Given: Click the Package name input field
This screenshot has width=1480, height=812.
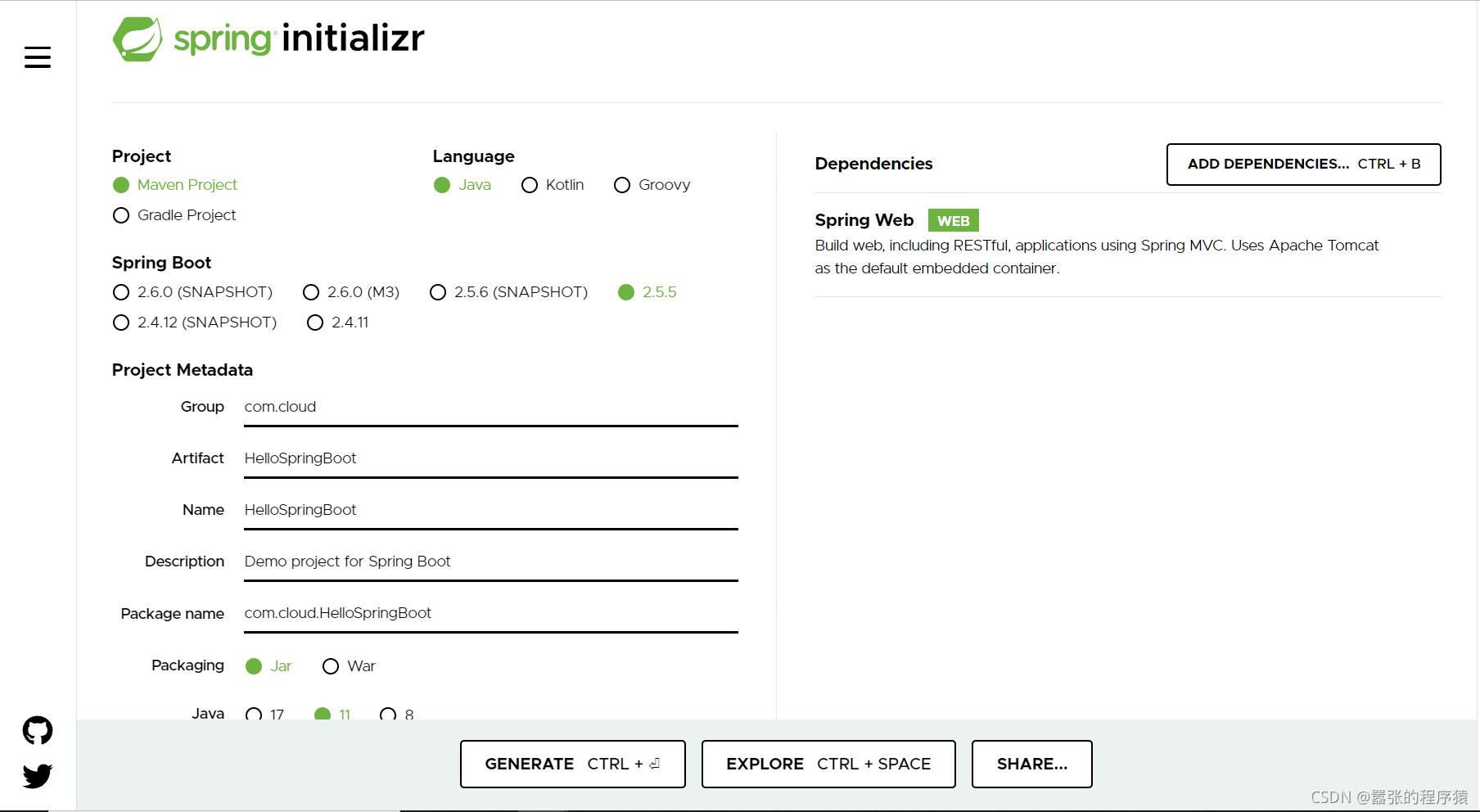Looking at the screenshot, I should [491, 614].
